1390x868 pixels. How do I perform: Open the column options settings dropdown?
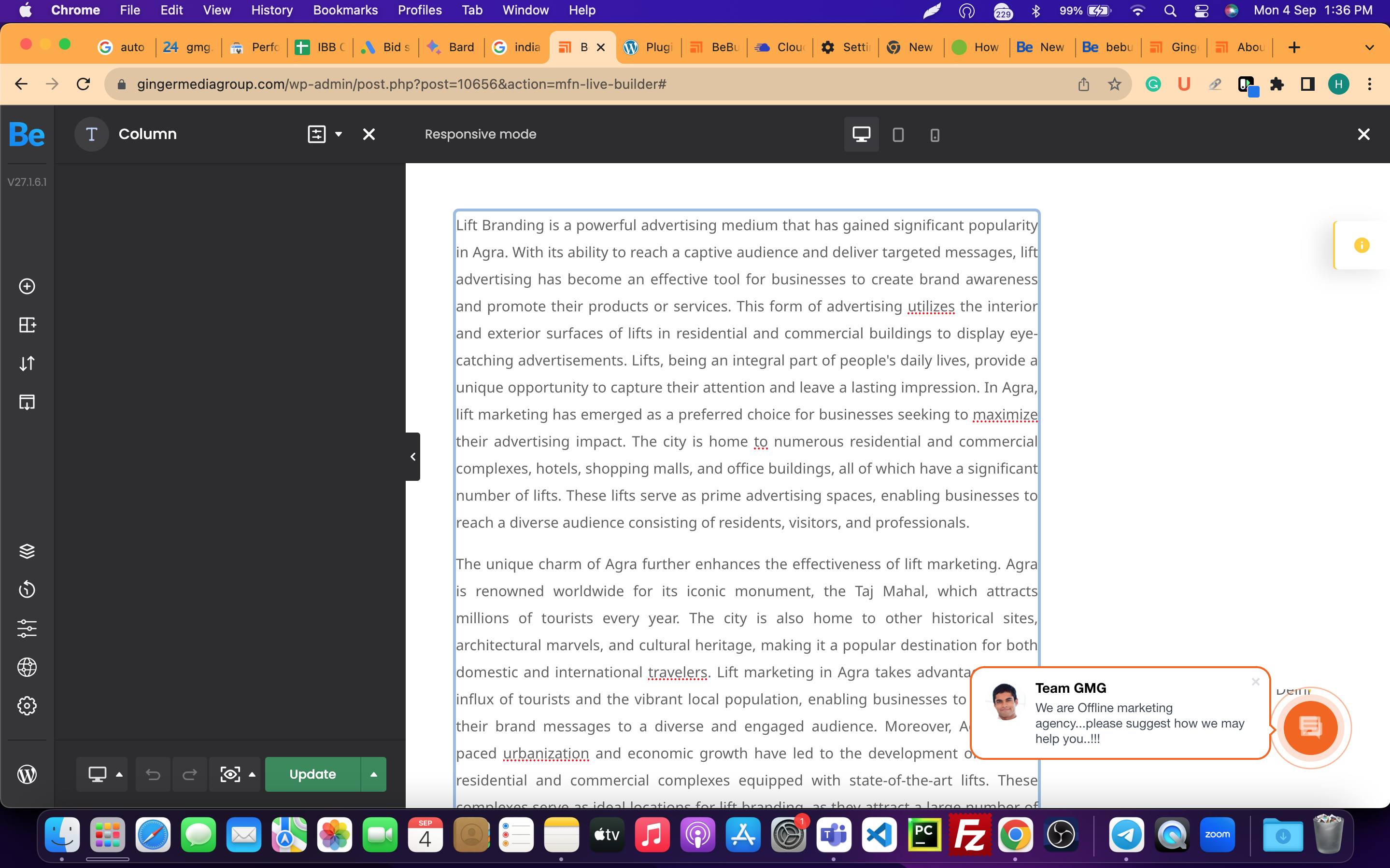(325, 134)
